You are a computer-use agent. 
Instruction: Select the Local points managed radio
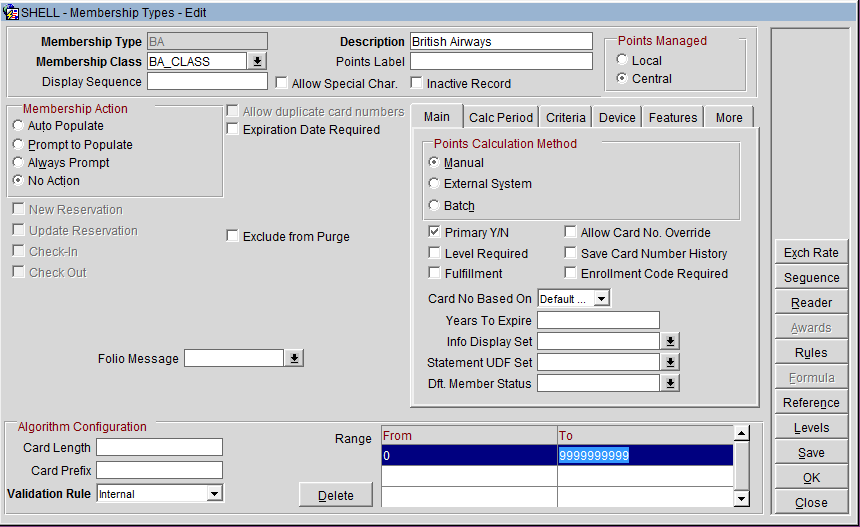(x=622, y=61)
